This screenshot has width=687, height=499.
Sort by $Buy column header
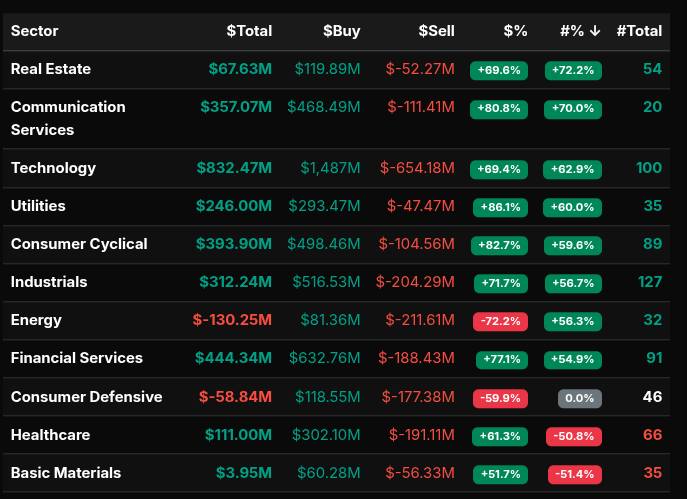341,31
